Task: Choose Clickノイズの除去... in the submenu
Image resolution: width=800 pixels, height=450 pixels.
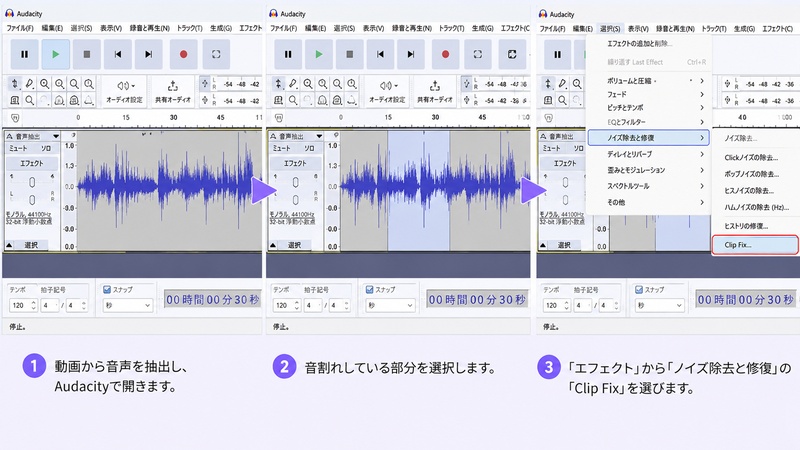Action: tap(751, 158)
